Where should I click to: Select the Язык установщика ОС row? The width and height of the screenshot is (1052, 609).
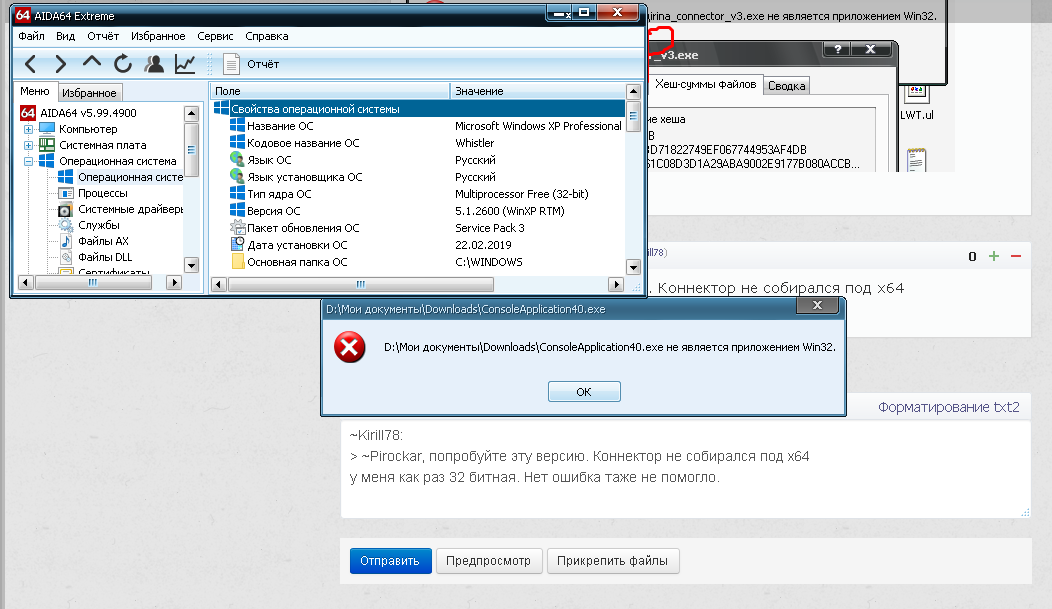[x=419, y=177]
